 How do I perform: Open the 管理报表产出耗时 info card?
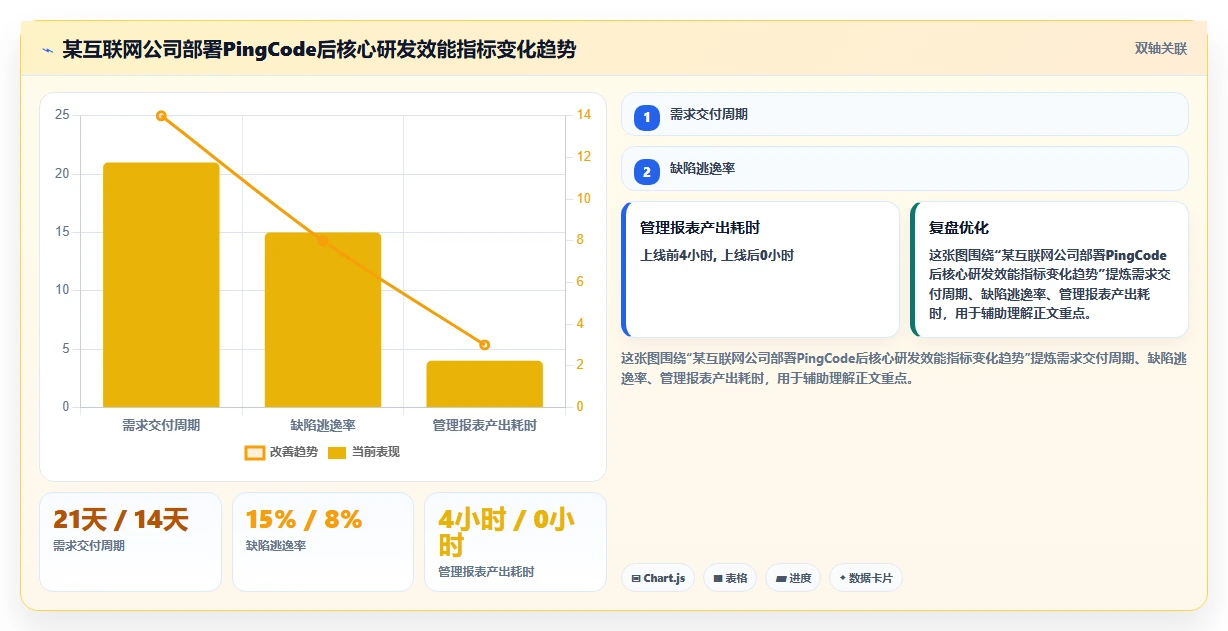tap(760, 269)
